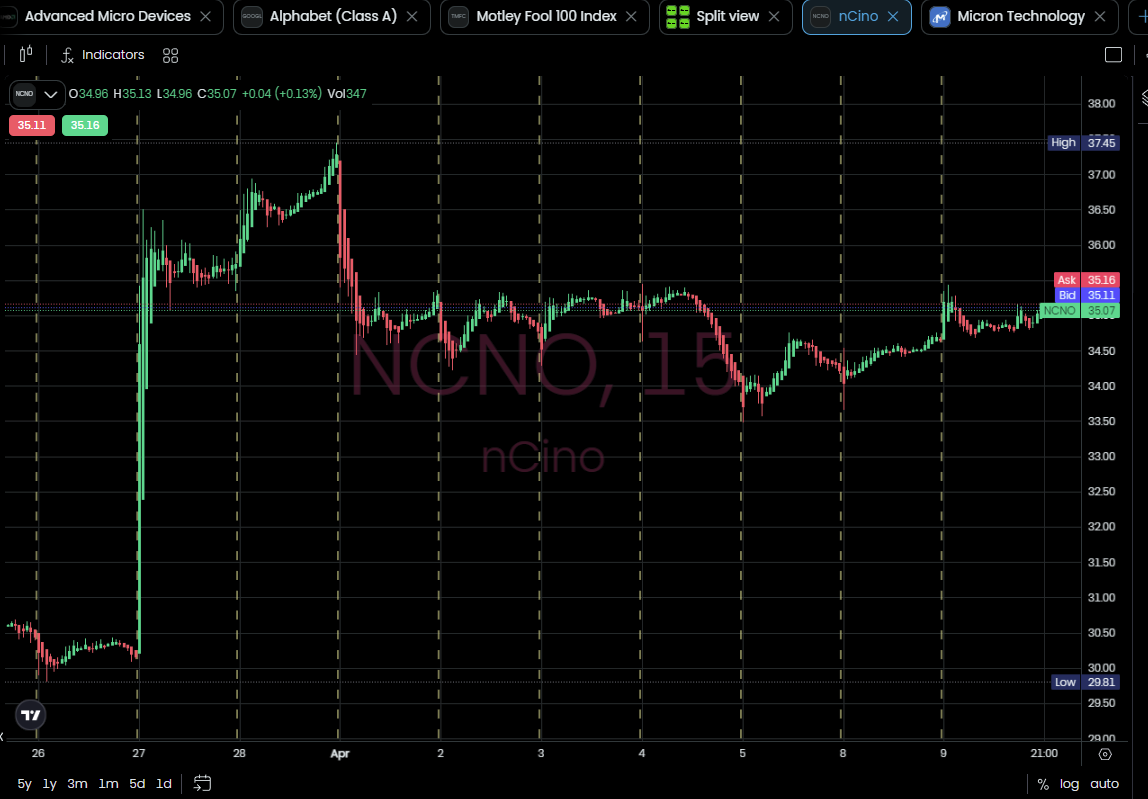Viewport: 1148px width, 799px height.
Task: Open chart settings gear near time axis
Action: 1105,754
